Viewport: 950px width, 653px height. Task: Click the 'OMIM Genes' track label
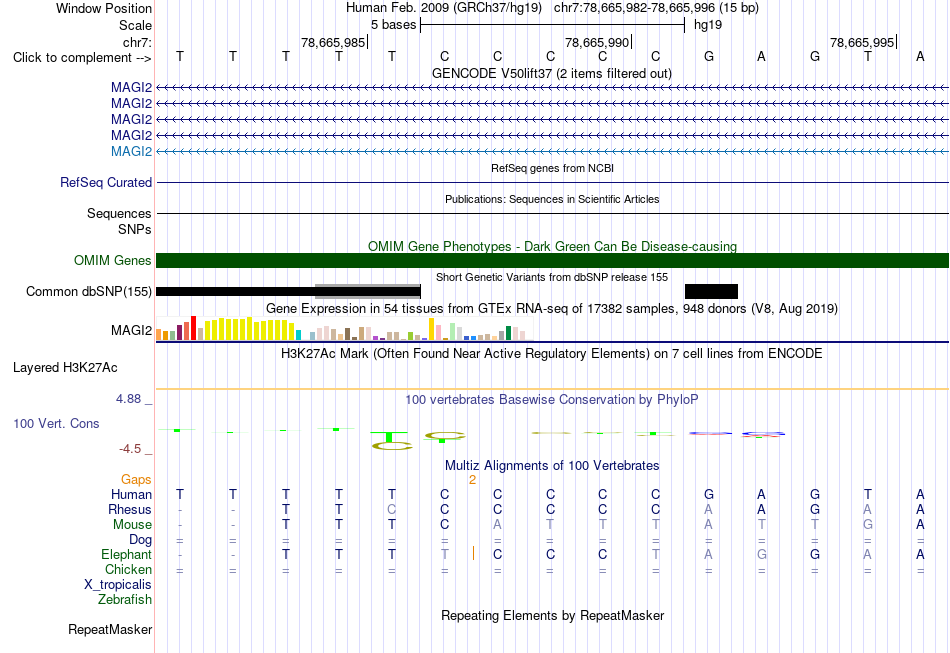pyautogui.click(x=113, y=260)
